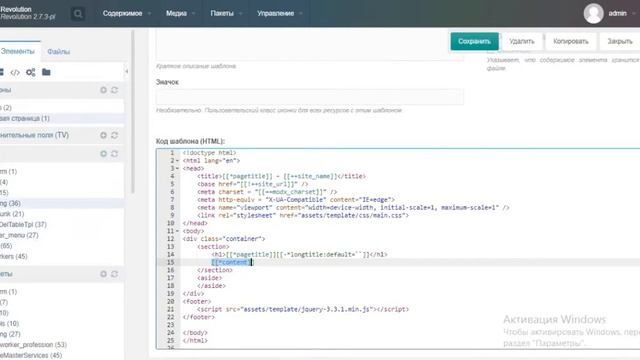Click the new category folder icon
This screenshot has height=360, width=640.
(46, 72)
